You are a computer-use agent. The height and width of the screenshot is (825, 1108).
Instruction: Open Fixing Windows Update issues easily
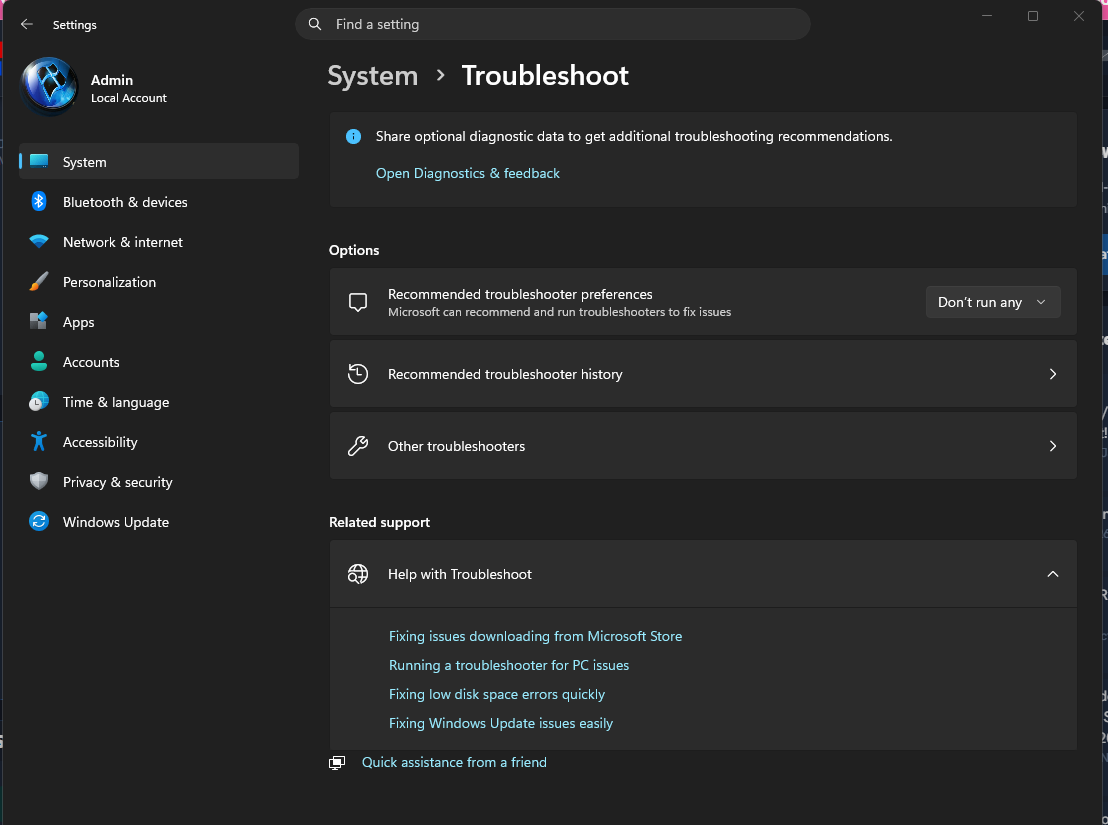[501, 723]
